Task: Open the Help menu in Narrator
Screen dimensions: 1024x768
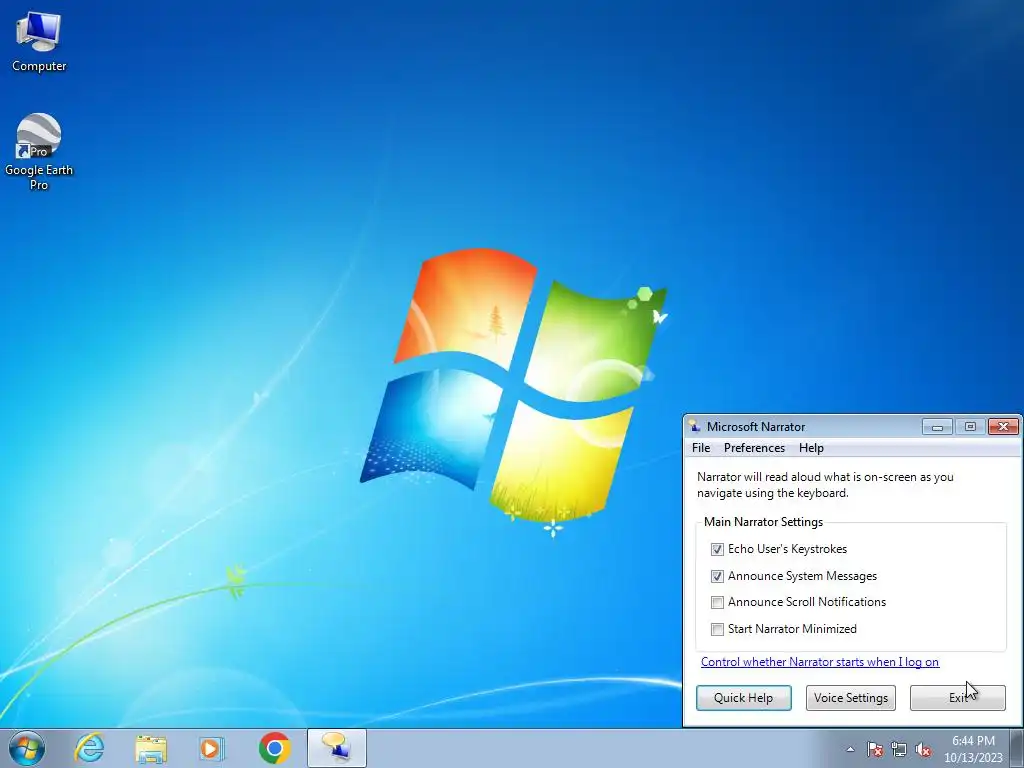Action: (811, 448)
